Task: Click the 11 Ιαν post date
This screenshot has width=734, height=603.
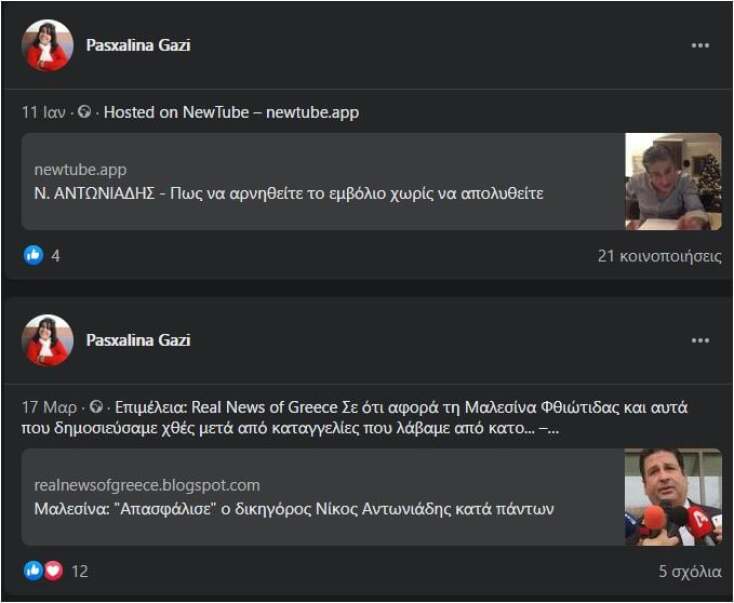Action: tap(43, 113)
